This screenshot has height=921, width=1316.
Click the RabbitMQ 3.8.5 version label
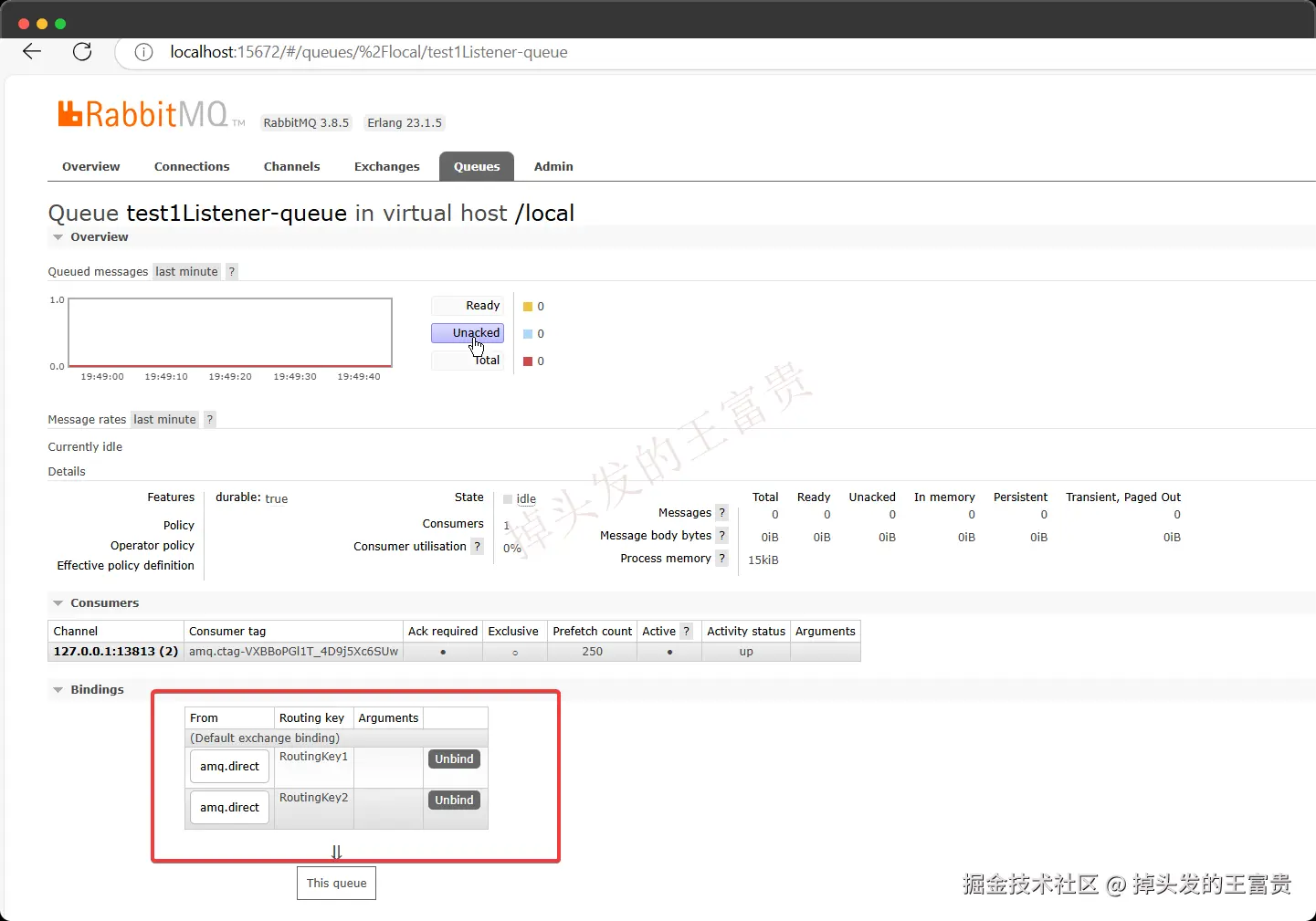(x=306, y=122)
